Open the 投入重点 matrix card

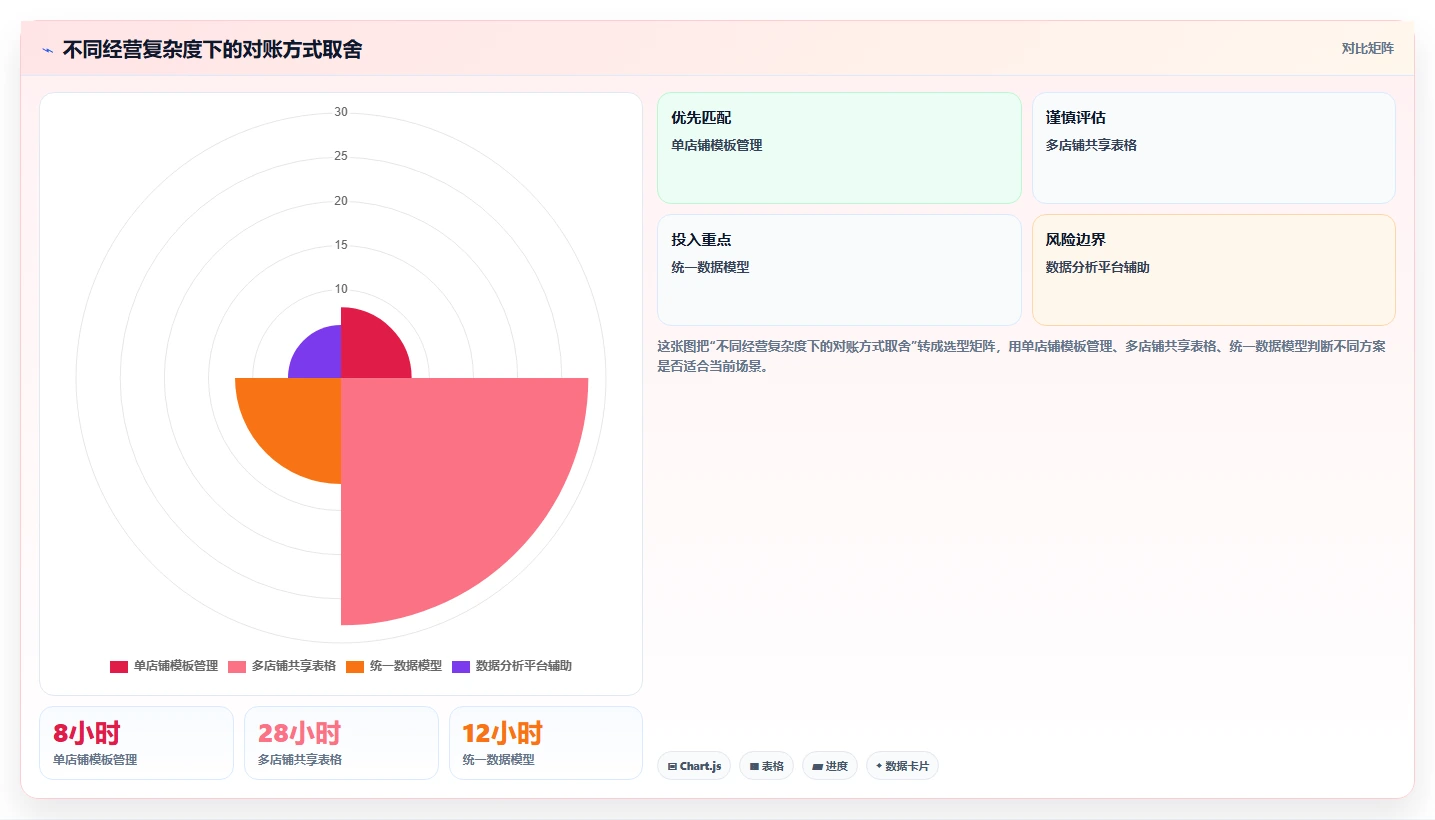[x=839, y=270]
